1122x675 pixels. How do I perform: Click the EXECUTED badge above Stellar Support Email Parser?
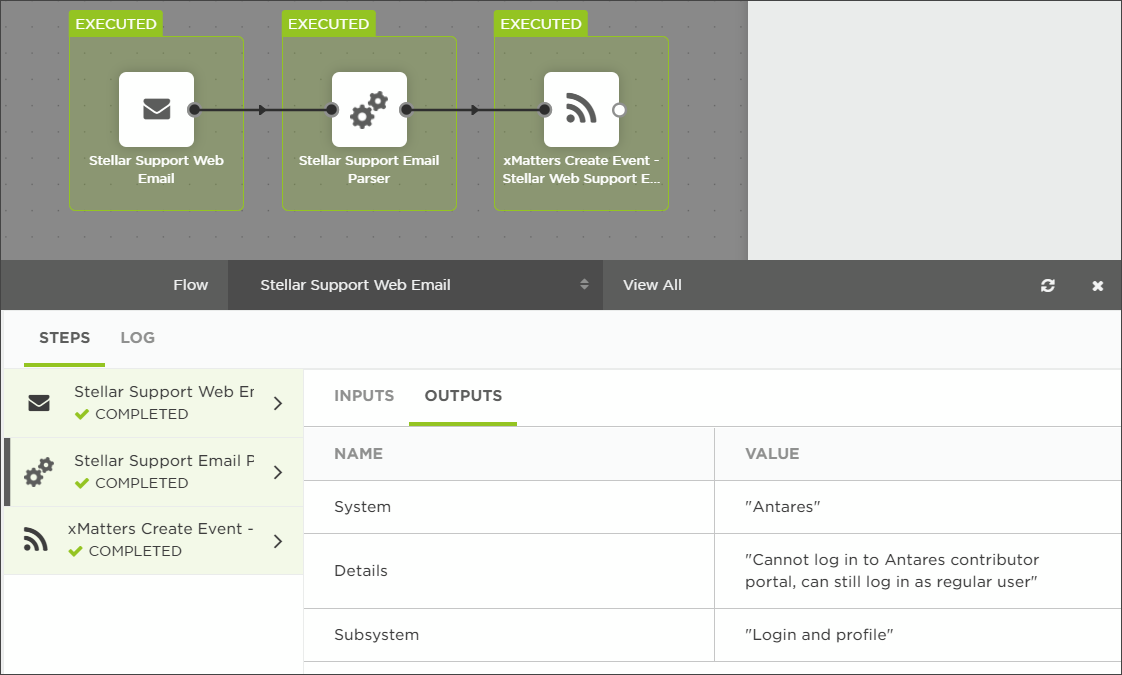click(328, 24)
